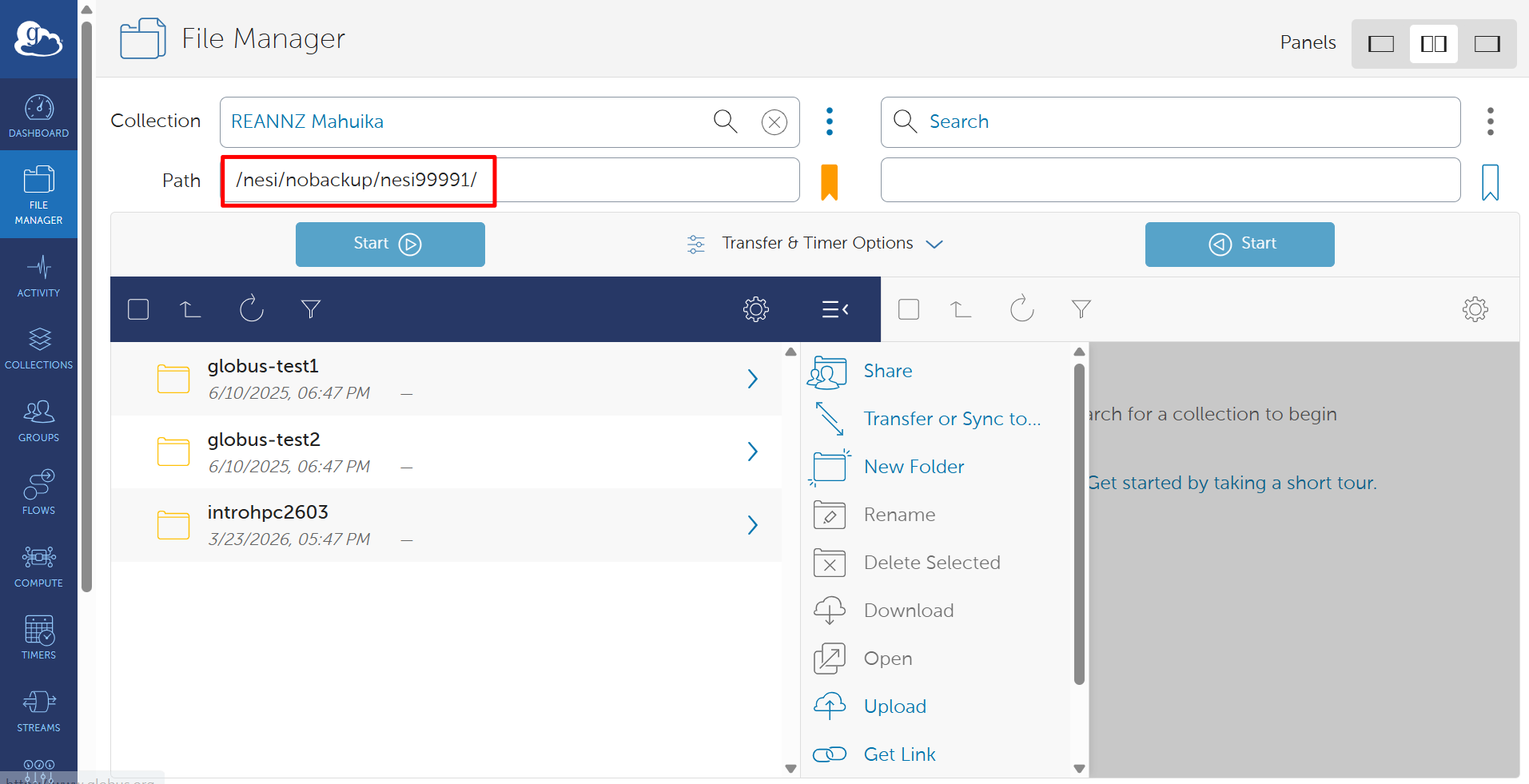Select the globus-test2 folder row
Viewport: 1529px width, 784px height.
(446, 452)
